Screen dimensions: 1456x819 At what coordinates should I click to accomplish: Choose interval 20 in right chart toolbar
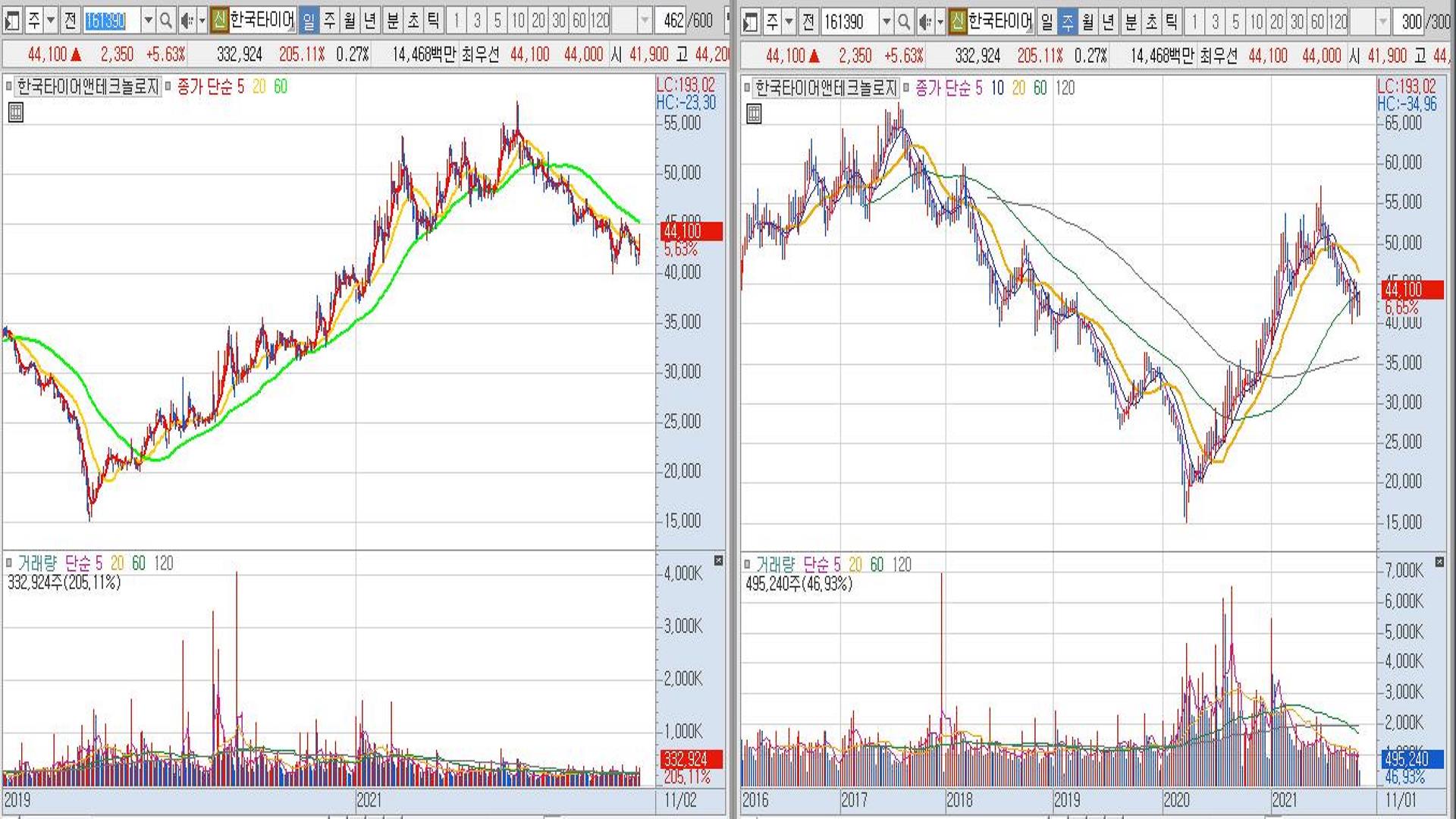click(x=1276, y=22)
